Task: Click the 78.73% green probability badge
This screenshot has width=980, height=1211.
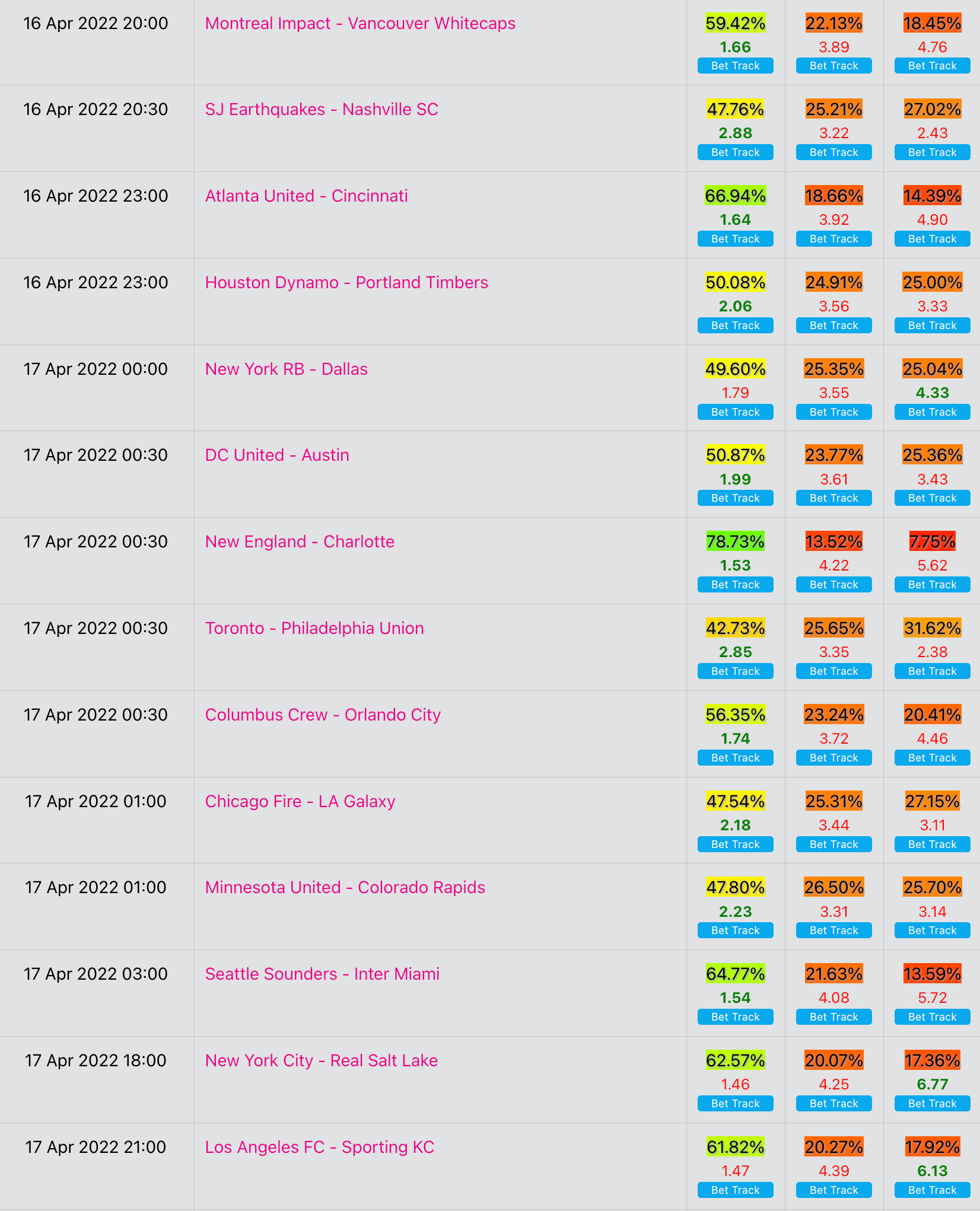Action: pos(736,541)
